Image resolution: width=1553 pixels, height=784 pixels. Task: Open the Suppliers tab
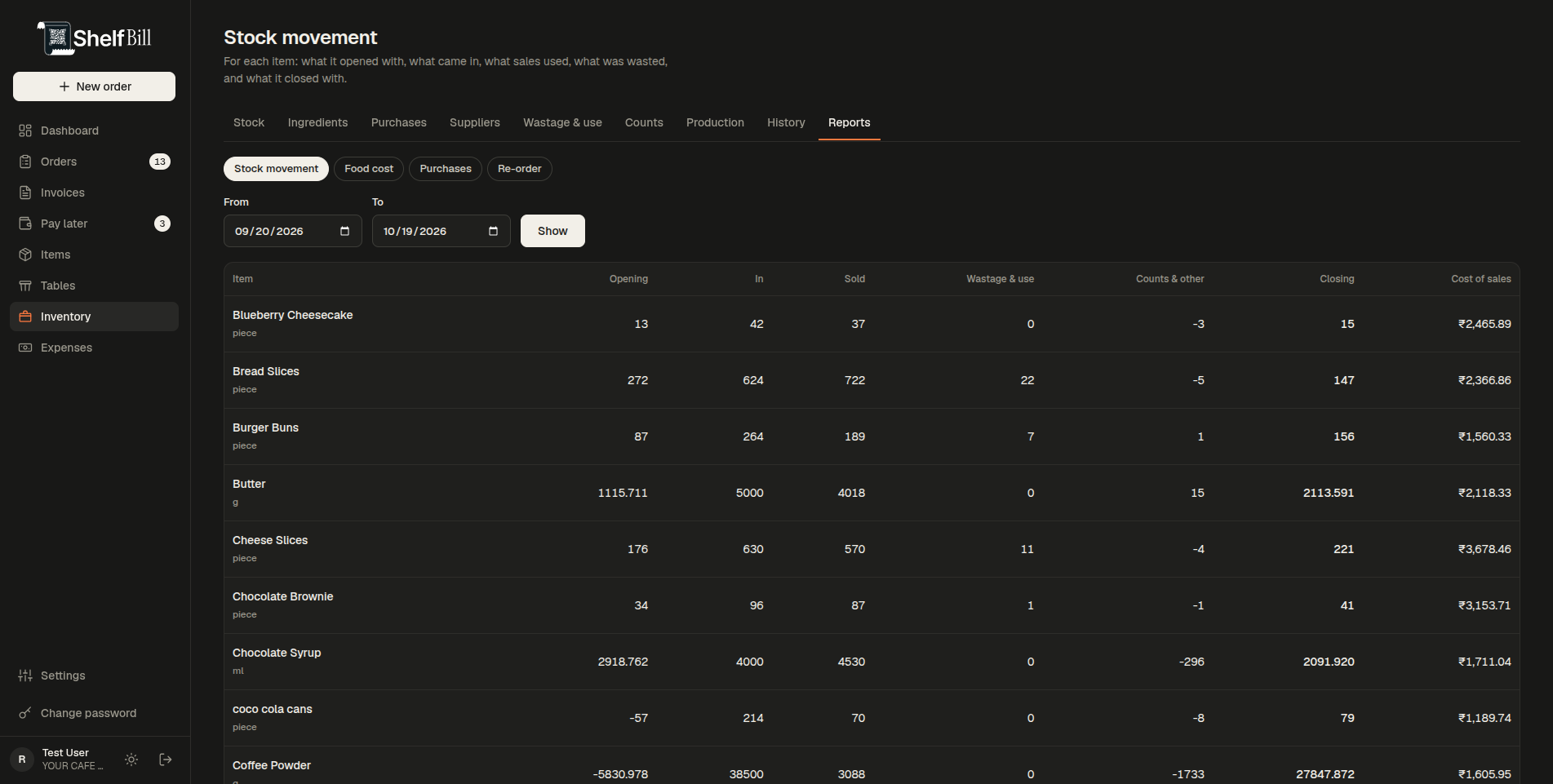point(475,122)
